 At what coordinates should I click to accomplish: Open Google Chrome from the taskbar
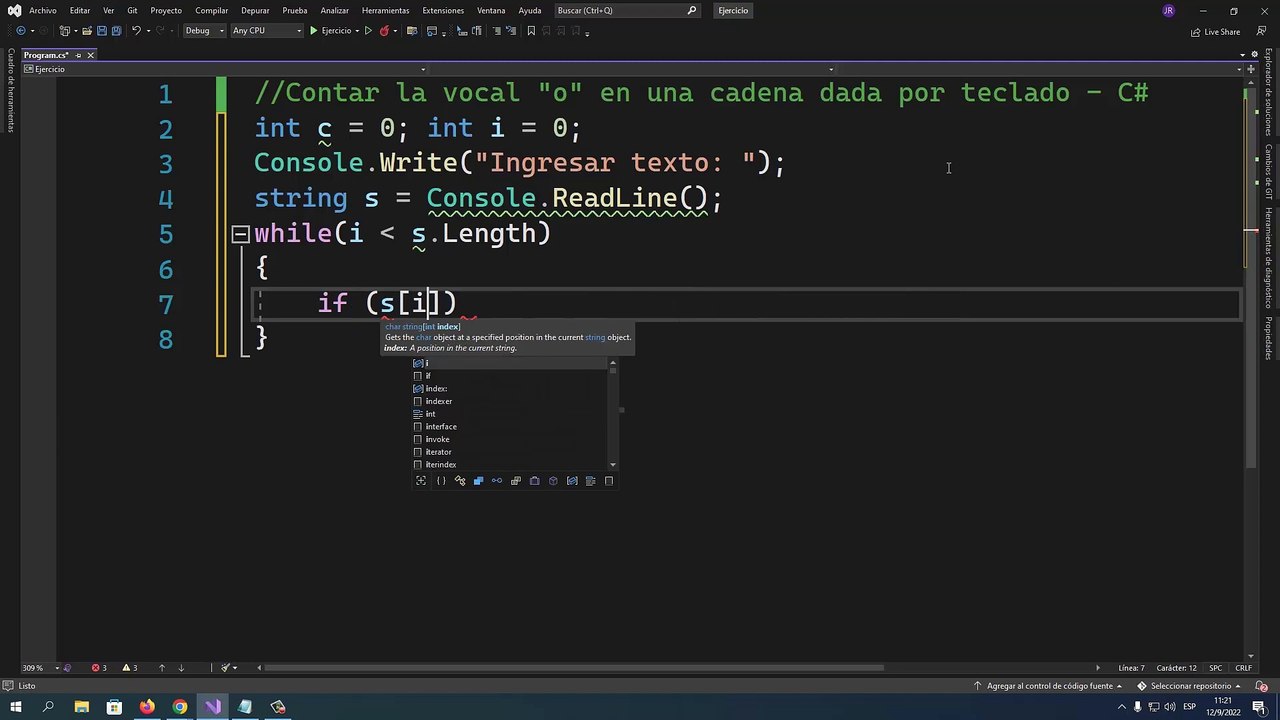tap(180, 707)
